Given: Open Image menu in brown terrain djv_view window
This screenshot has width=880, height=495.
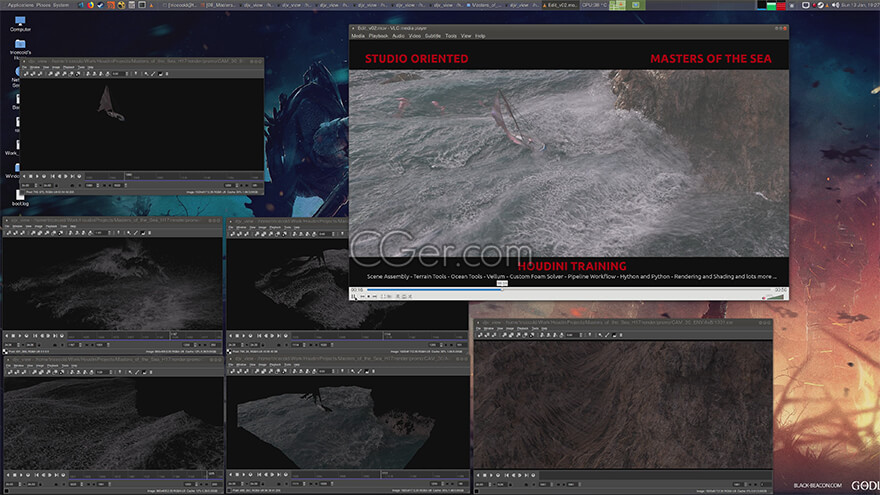Looking at the screenshot, I should 510,328.
